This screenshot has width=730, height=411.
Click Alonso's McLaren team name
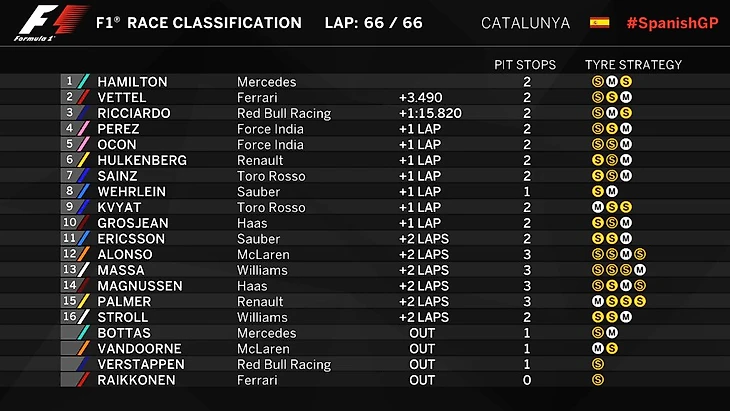click(263, 255)
